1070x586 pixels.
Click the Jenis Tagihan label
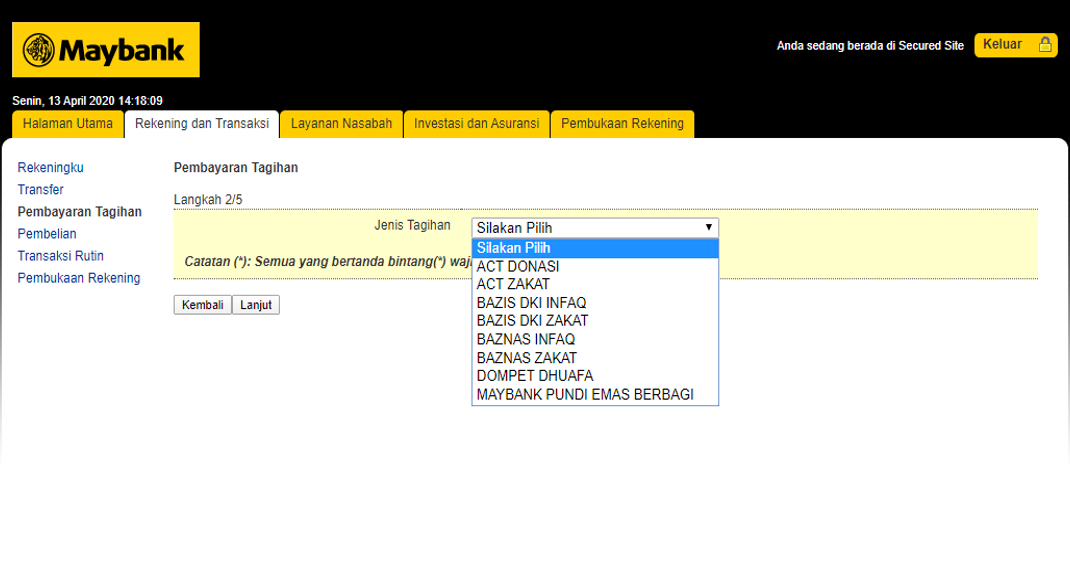[x=412, y=226]
